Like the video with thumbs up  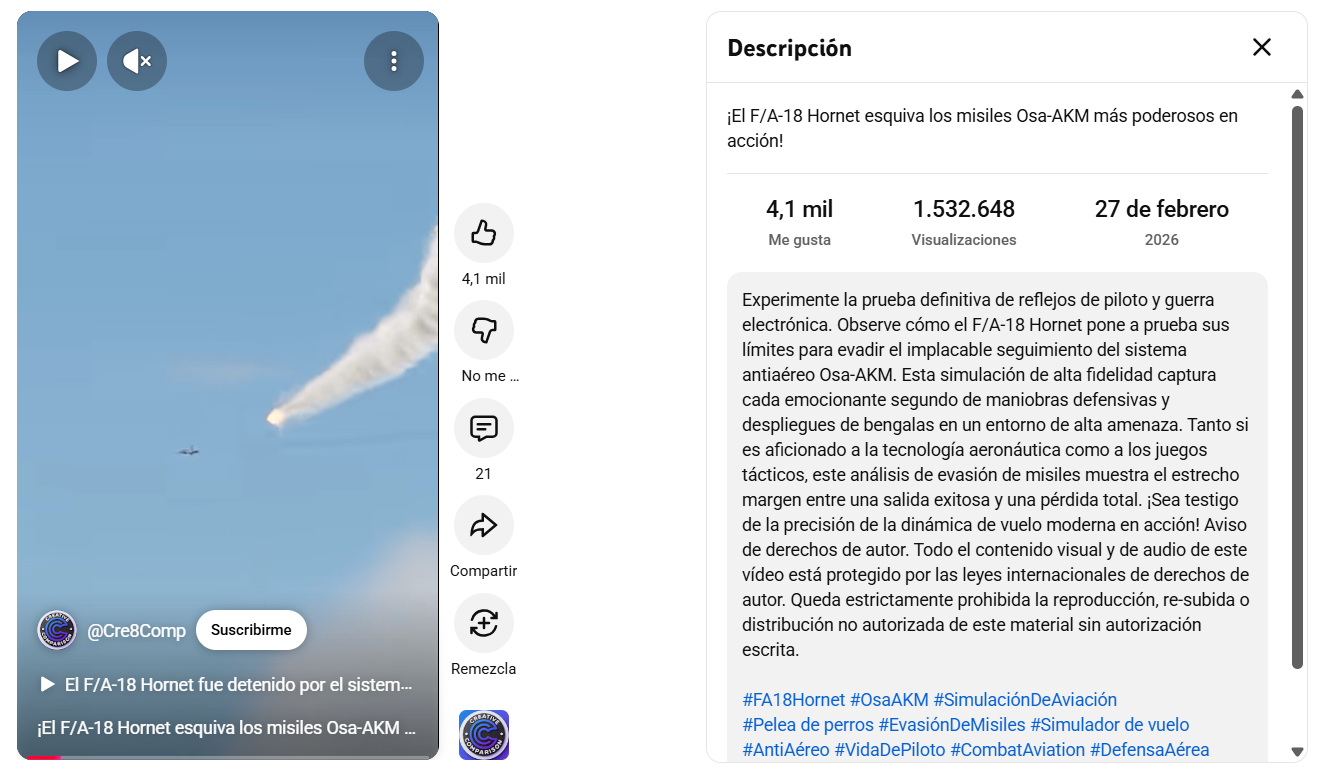pos(484,233)
